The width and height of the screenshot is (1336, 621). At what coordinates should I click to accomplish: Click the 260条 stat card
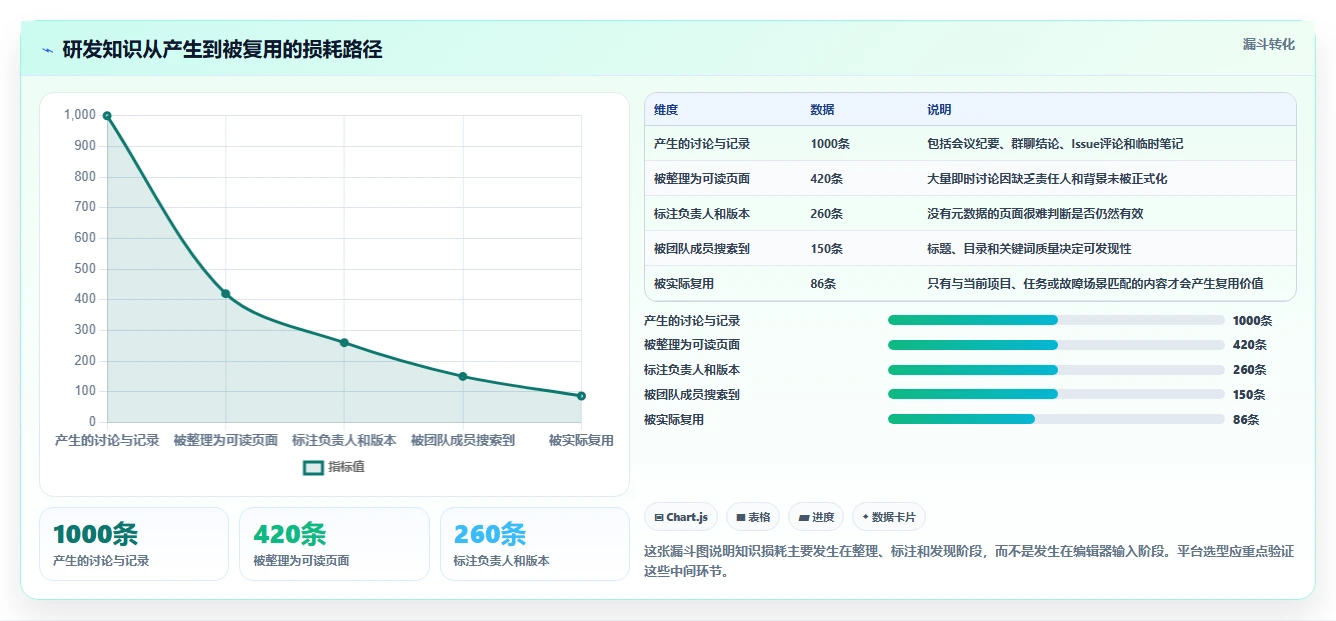point(535,544)
